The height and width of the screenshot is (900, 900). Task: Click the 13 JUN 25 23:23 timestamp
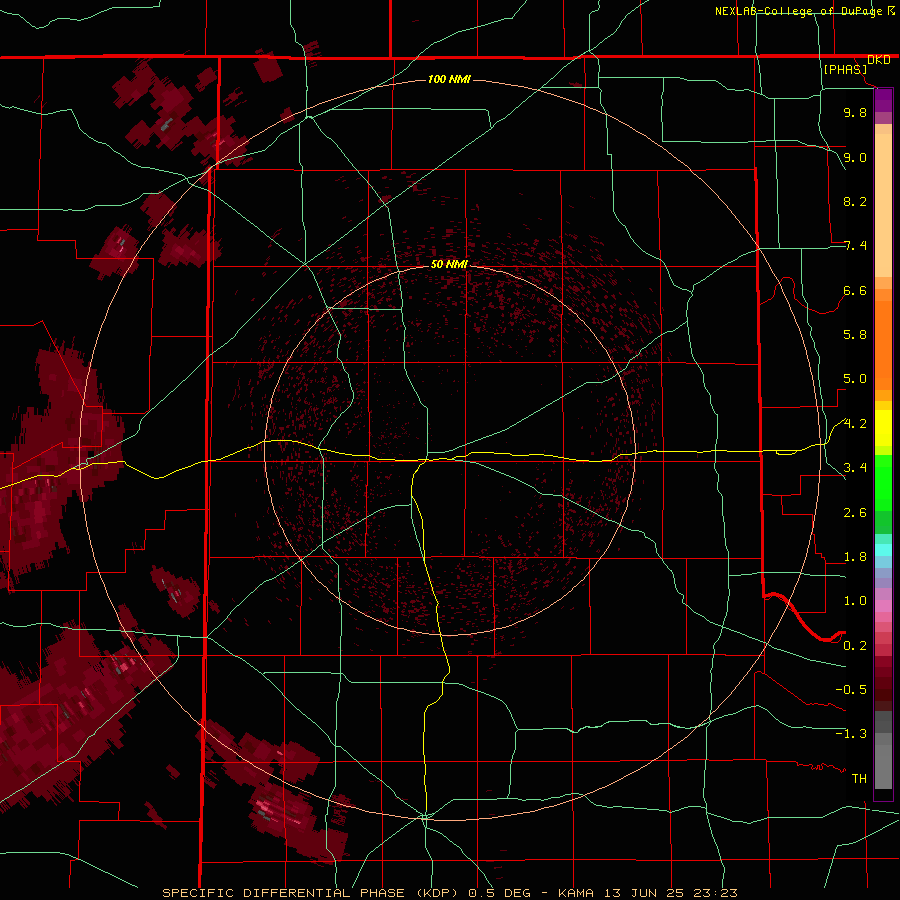[x=670, y=893]
